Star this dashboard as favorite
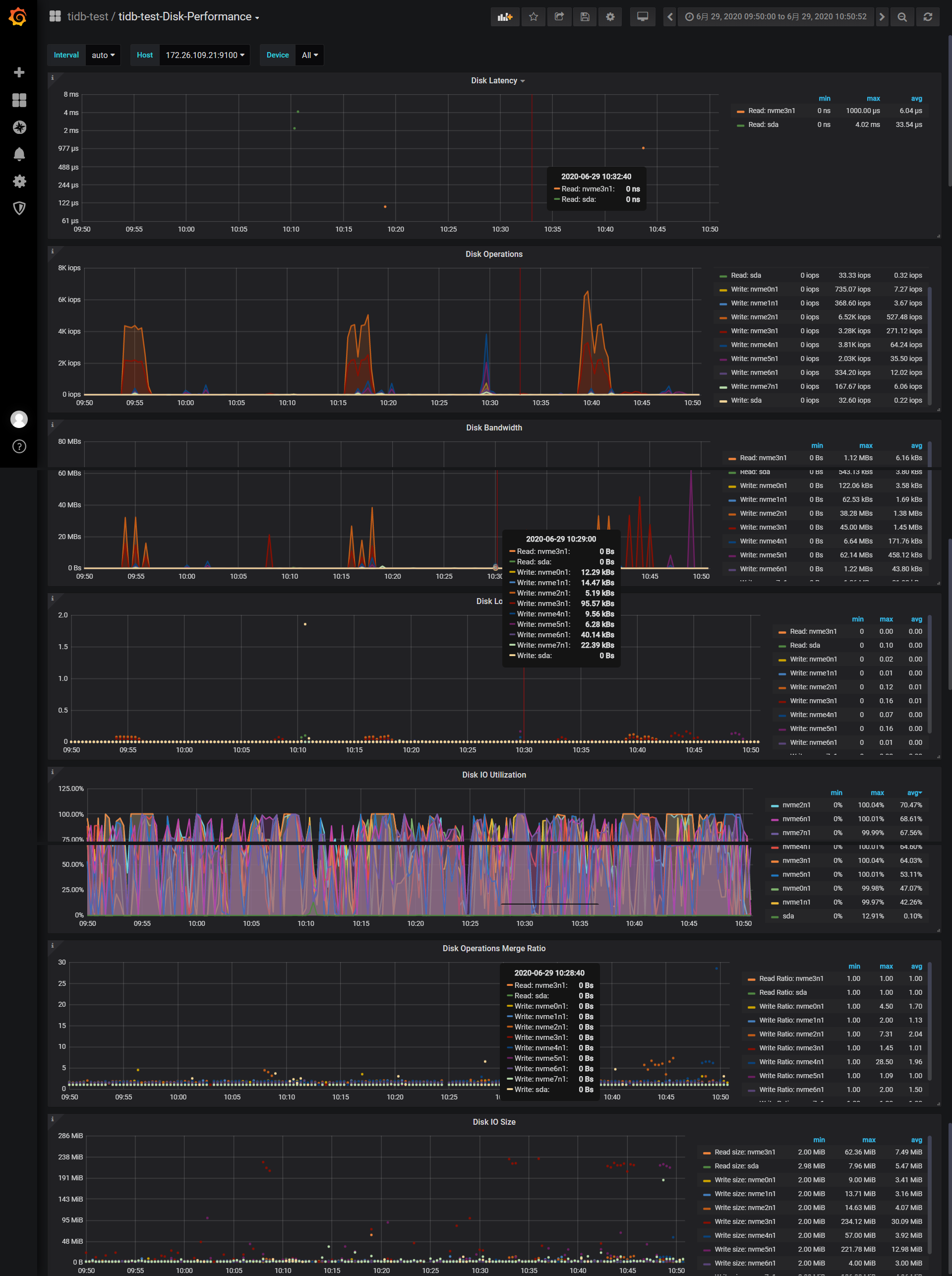The width and height of the screenshot is (952, 1276). [x=534, y=17]
